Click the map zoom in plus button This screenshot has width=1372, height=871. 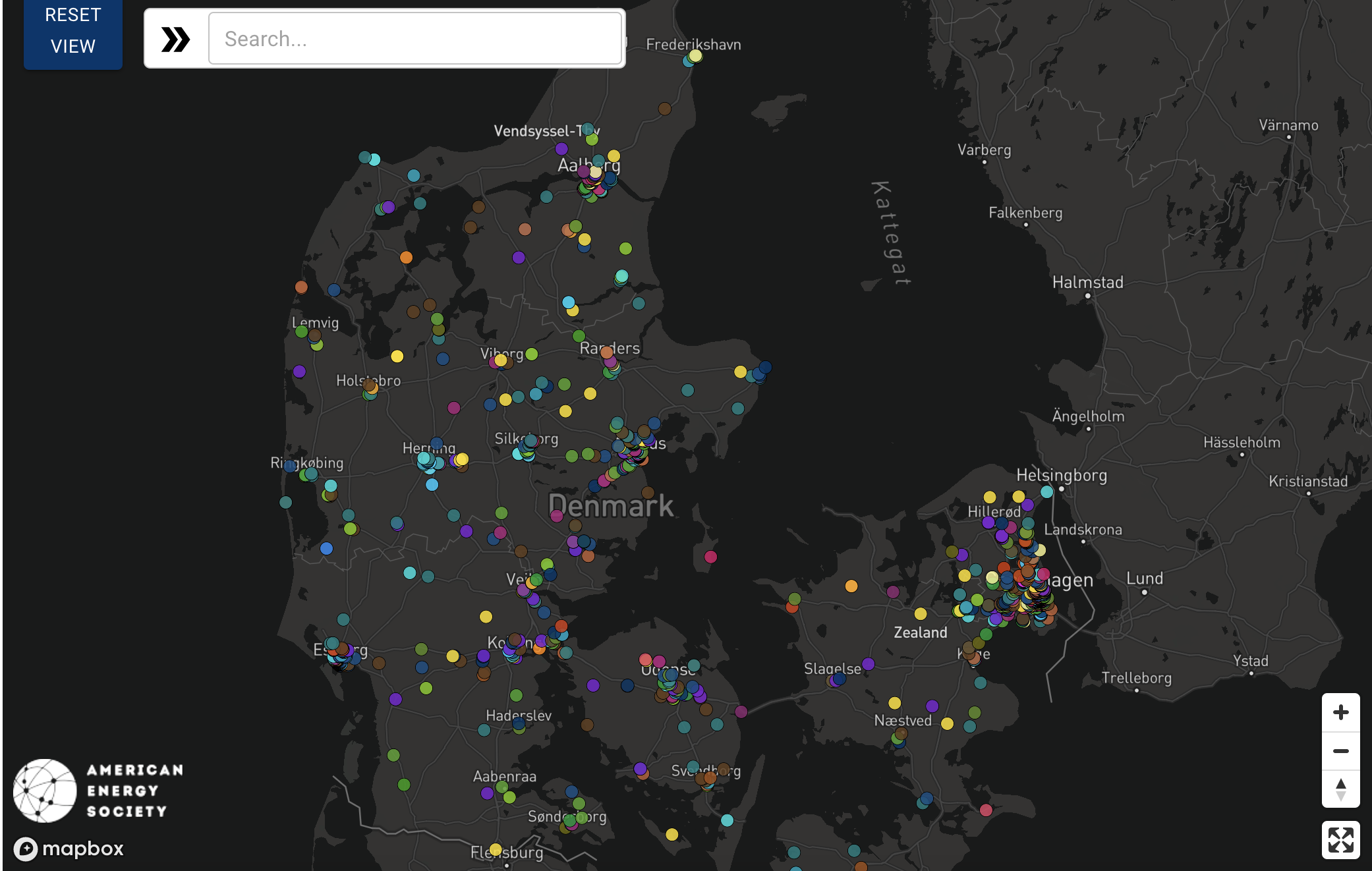1340,712
